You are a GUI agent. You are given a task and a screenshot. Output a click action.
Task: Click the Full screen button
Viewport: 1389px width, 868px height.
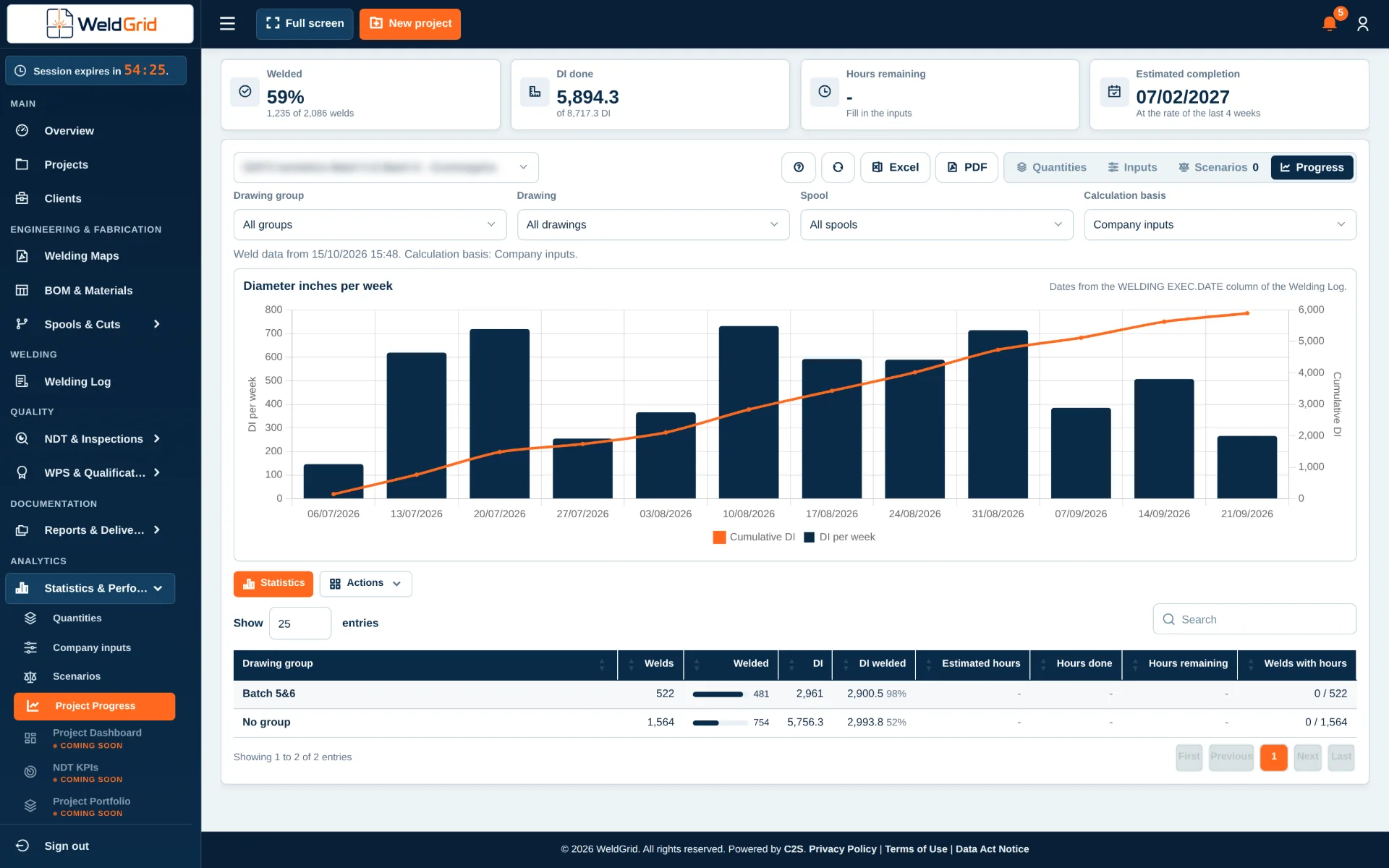tap(305, 24)
